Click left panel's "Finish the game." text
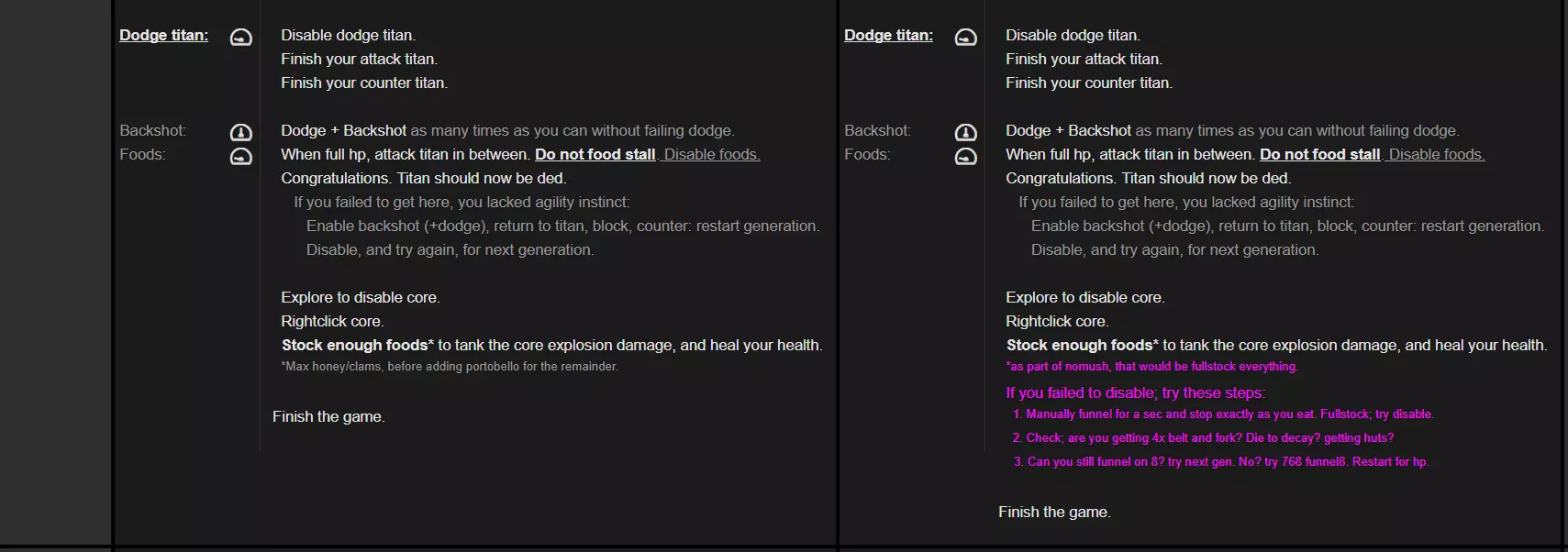 point(328,416)
